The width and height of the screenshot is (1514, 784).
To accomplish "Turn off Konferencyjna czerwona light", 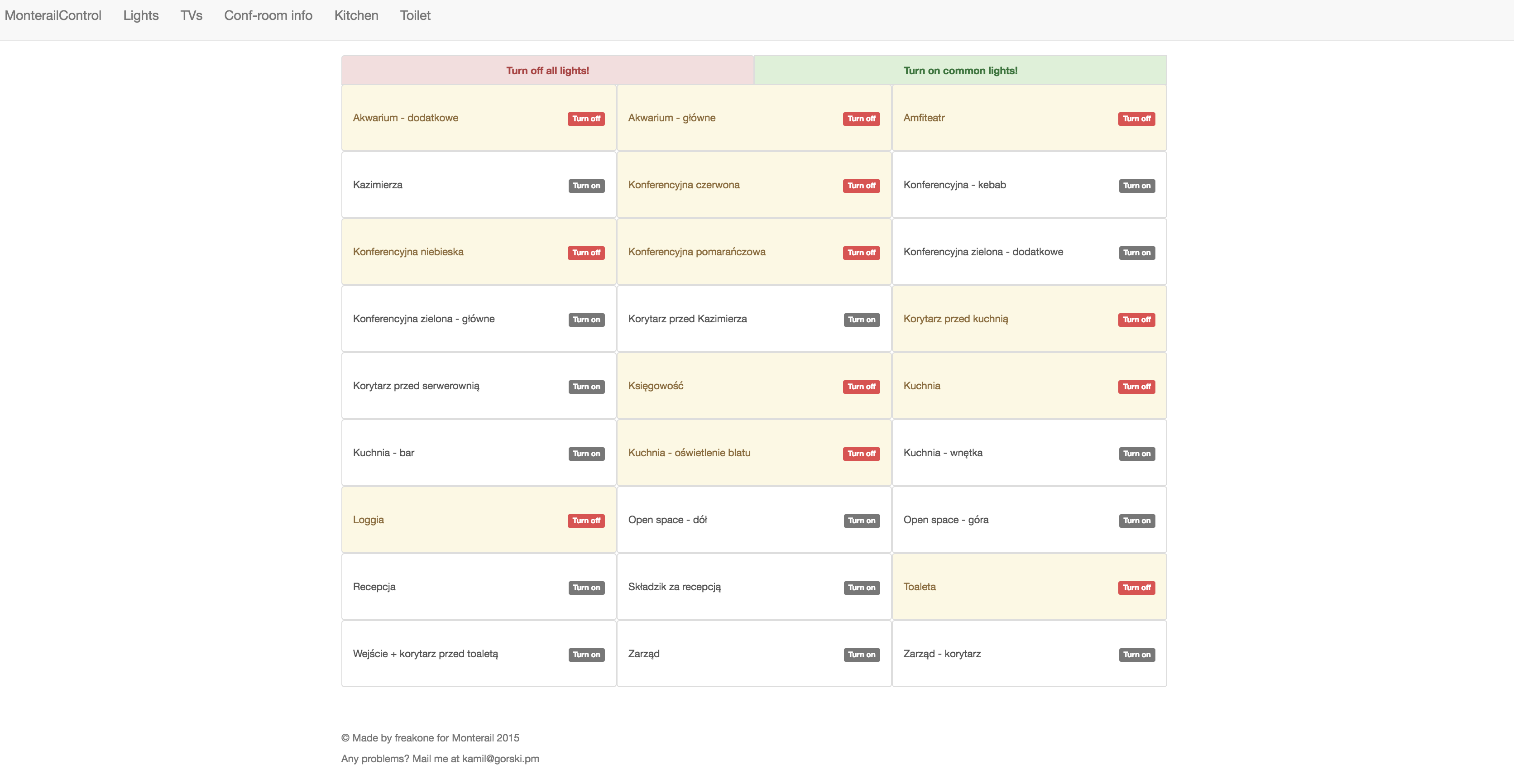I will (x=861, y=186).
